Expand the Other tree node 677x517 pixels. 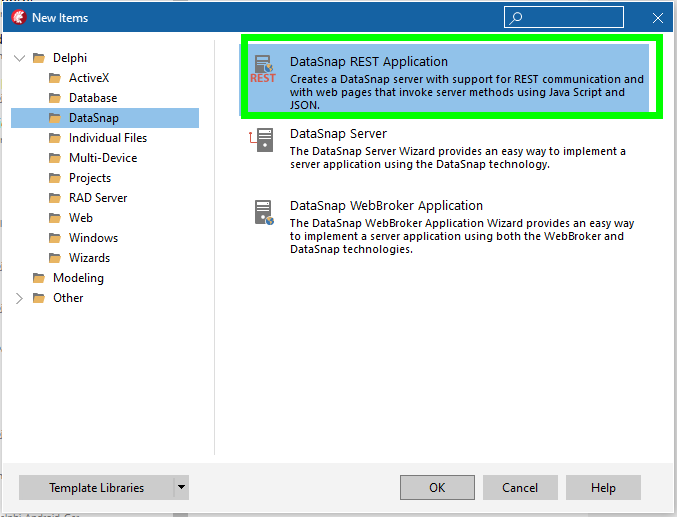click(19, 298)
